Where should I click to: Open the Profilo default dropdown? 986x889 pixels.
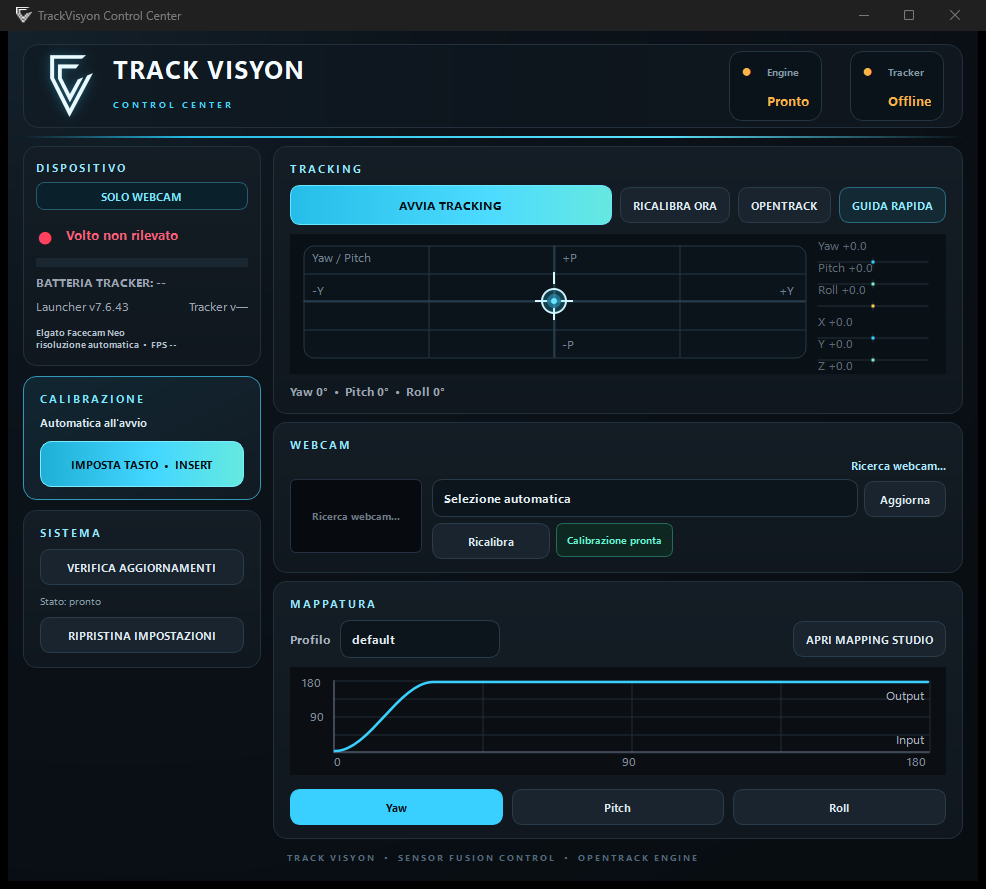(419, 639)
